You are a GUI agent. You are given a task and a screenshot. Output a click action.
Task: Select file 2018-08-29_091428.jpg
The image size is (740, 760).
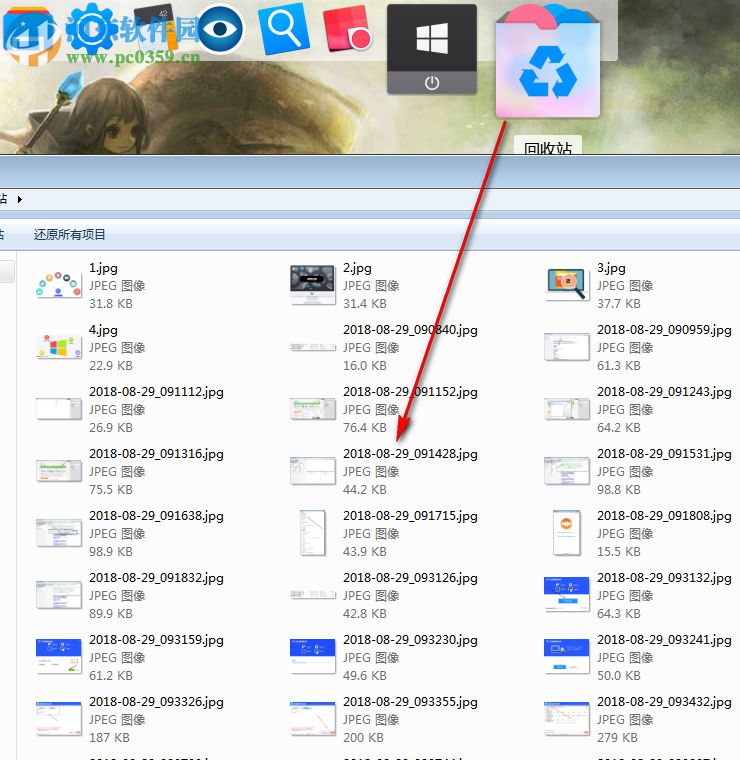click(383, 471)
